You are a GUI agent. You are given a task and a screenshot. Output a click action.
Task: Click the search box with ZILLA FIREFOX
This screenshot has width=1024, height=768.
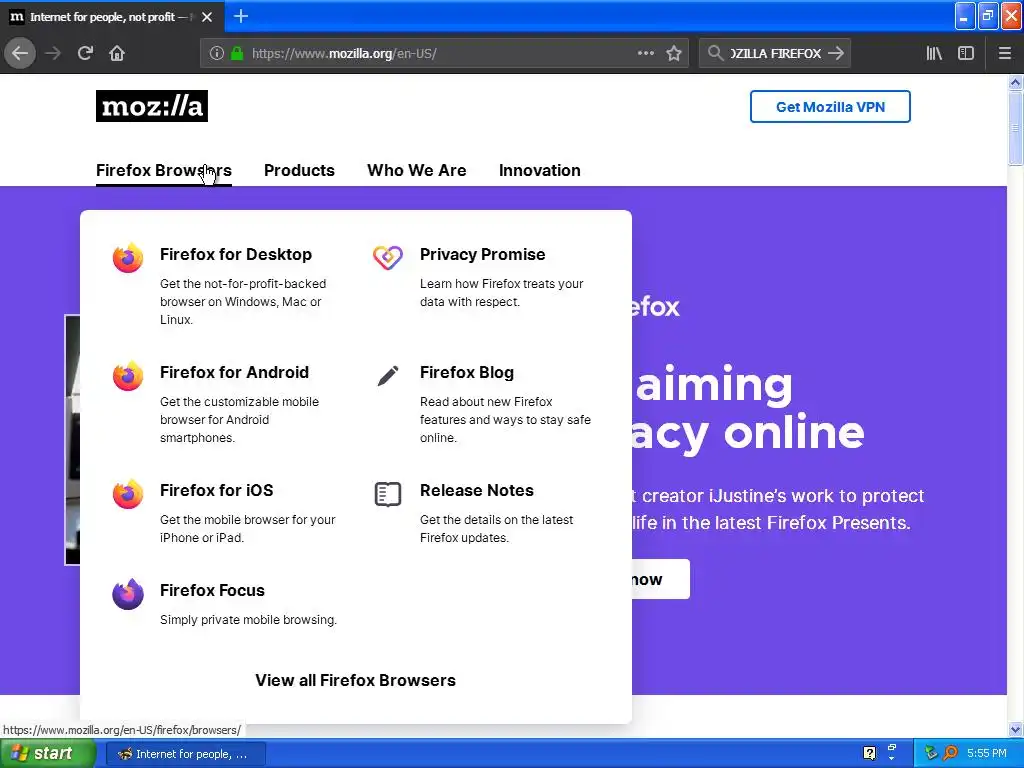774,54
